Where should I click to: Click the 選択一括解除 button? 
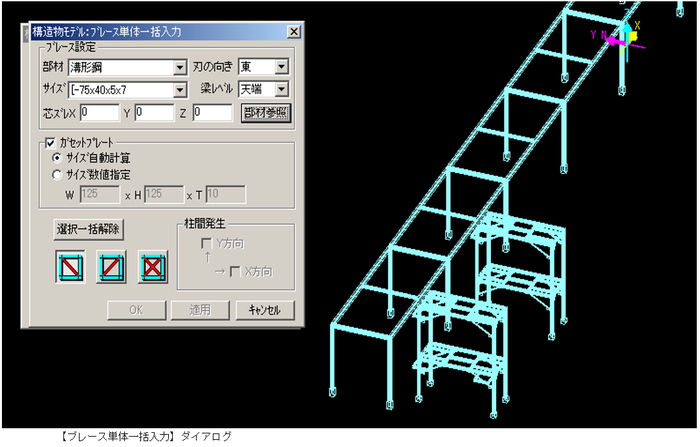pyautogui.click(x=88, y=230)
